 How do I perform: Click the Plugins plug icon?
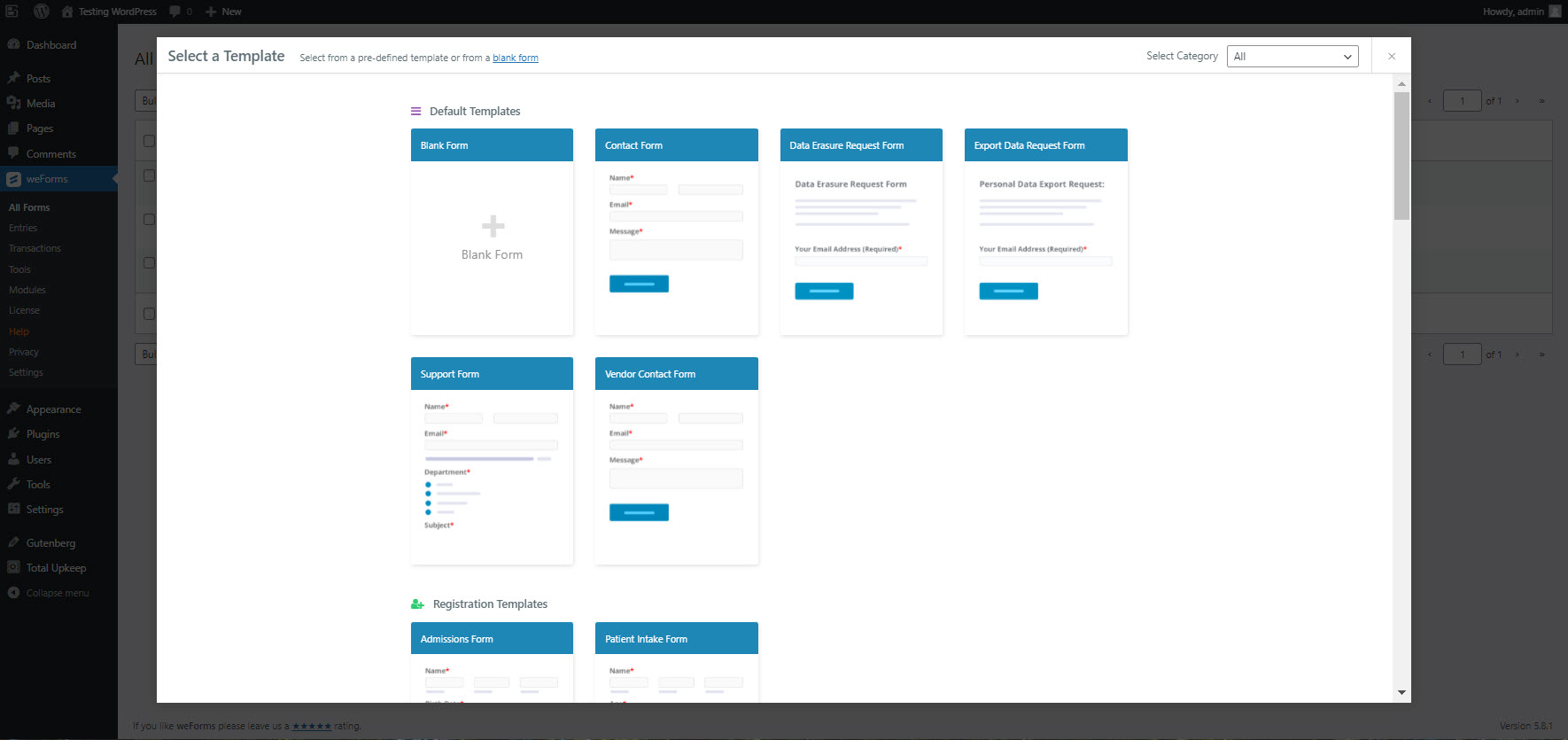coord(14,433)
